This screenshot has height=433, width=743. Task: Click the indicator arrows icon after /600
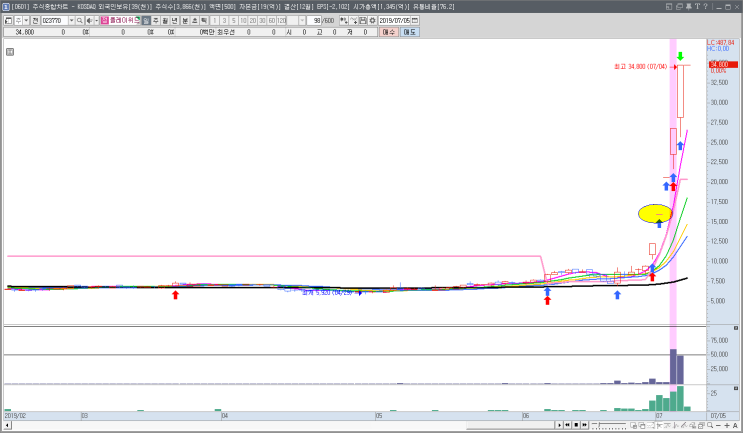pyautogui.click(x=344, y=20)
